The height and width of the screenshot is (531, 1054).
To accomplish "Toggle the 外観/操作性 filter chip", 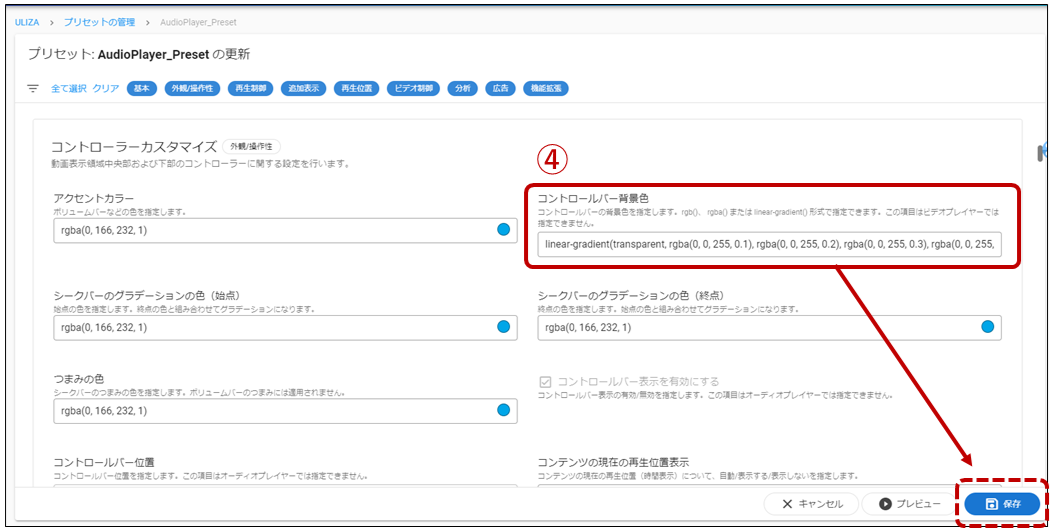I will [x=190, y=88].
